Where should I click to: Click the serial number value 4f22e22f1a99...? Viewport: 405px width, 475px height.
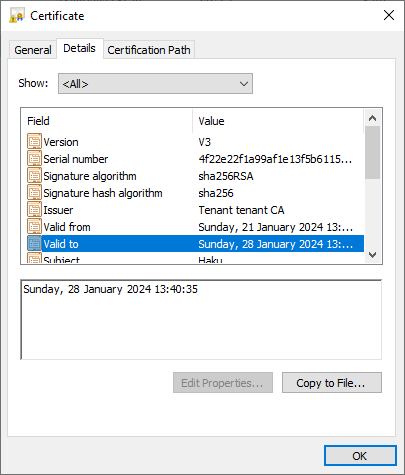coord(275,159)
